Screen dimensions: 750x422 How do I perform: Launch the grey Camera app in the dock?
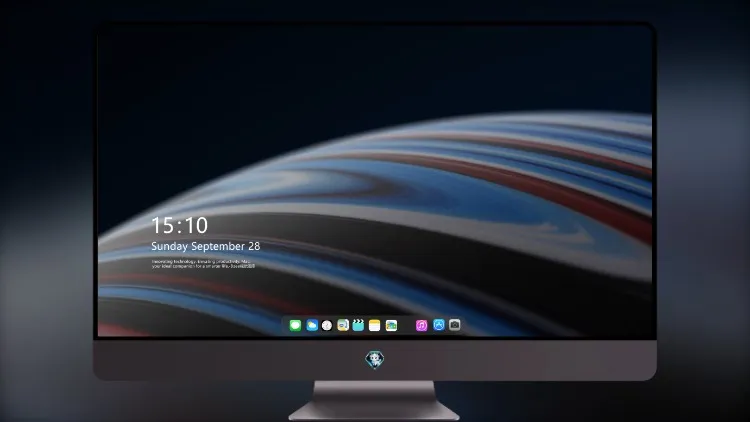click(x=454, y=325)
